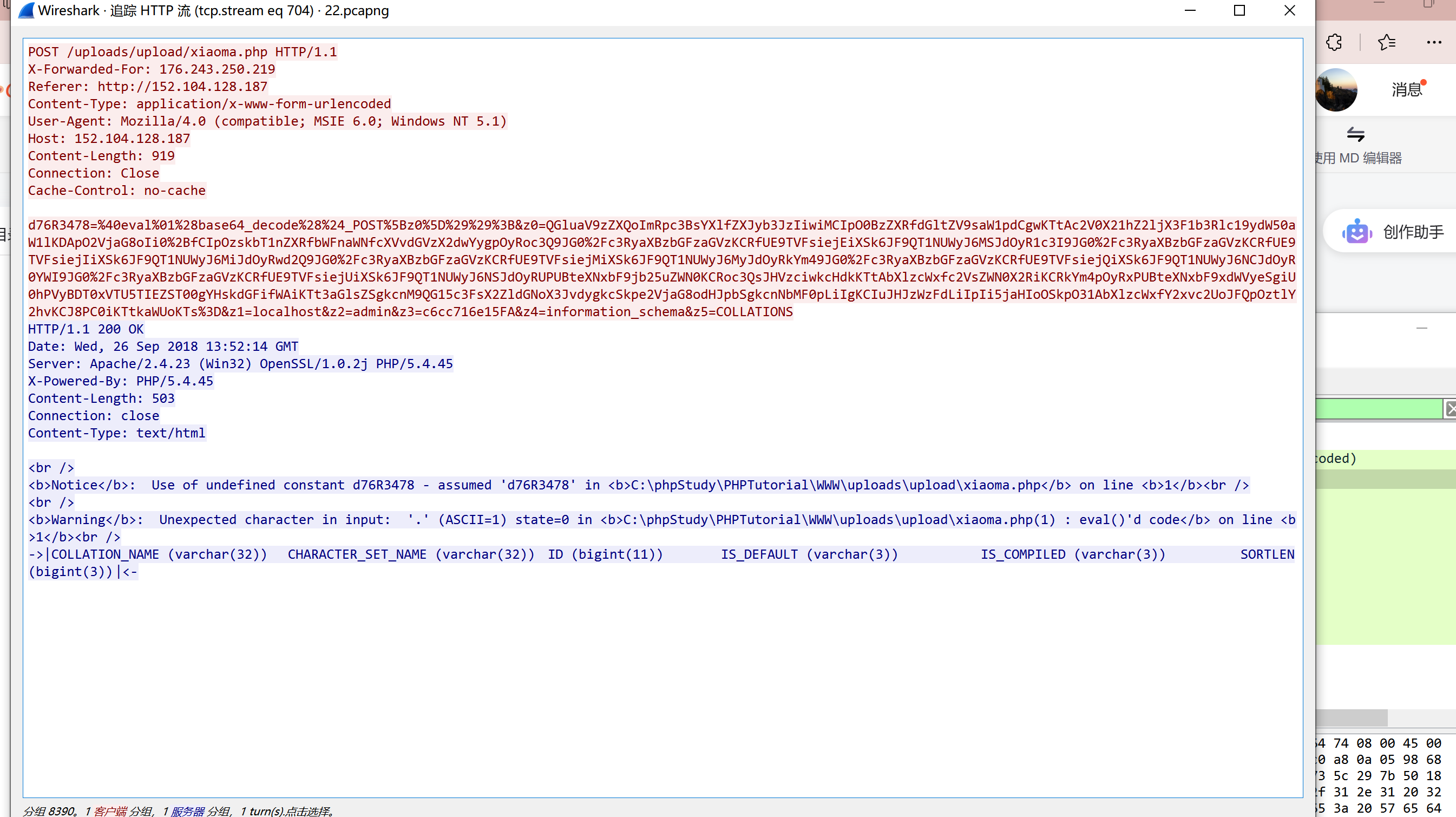Click the user profile avatar picture

coord(1336,90)
